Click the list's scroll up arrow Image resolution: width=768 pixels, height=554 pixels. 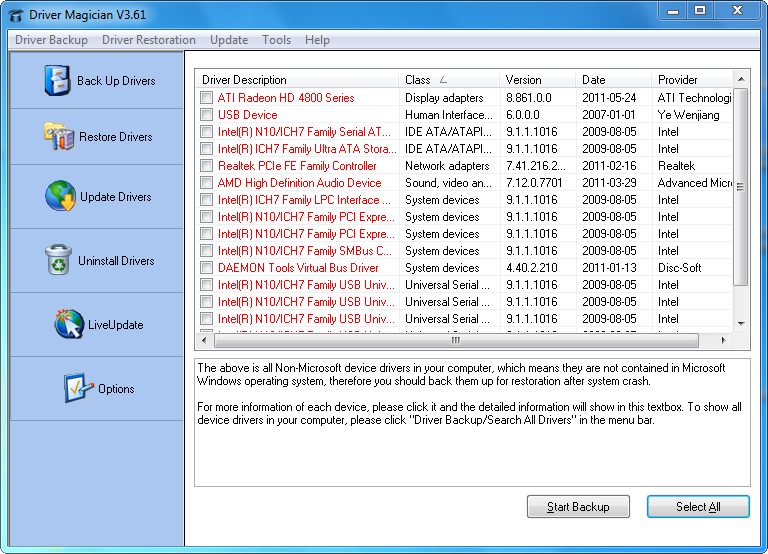pyautogui.click(x=741, y=79)
